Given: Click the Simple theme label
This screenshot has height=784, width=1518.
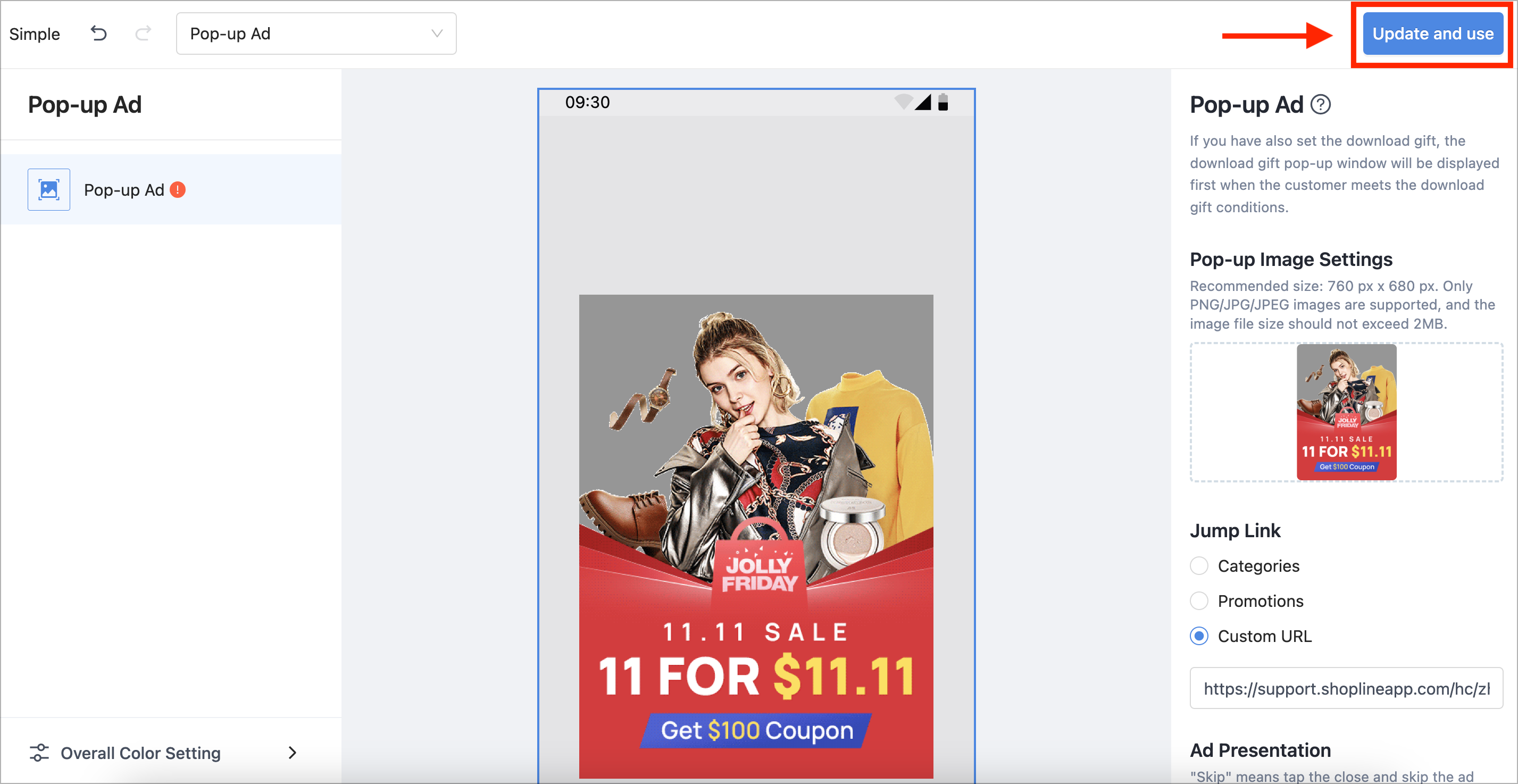Looking at the screenshot, I should coord(35,34).
